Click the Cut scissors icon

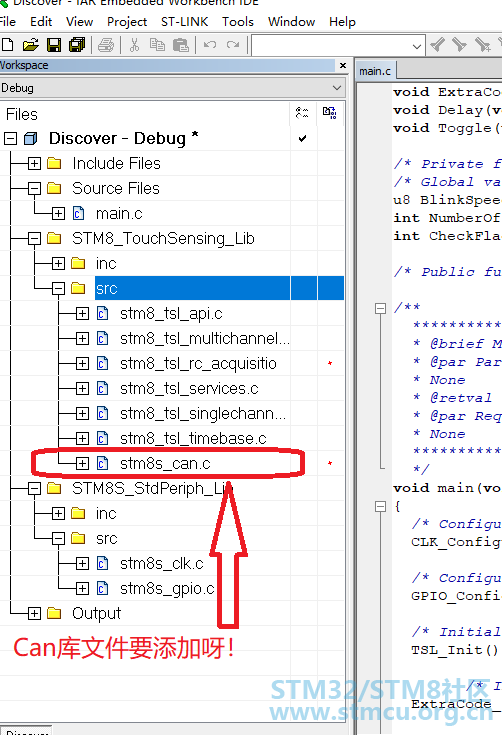(x=135, y=45)
